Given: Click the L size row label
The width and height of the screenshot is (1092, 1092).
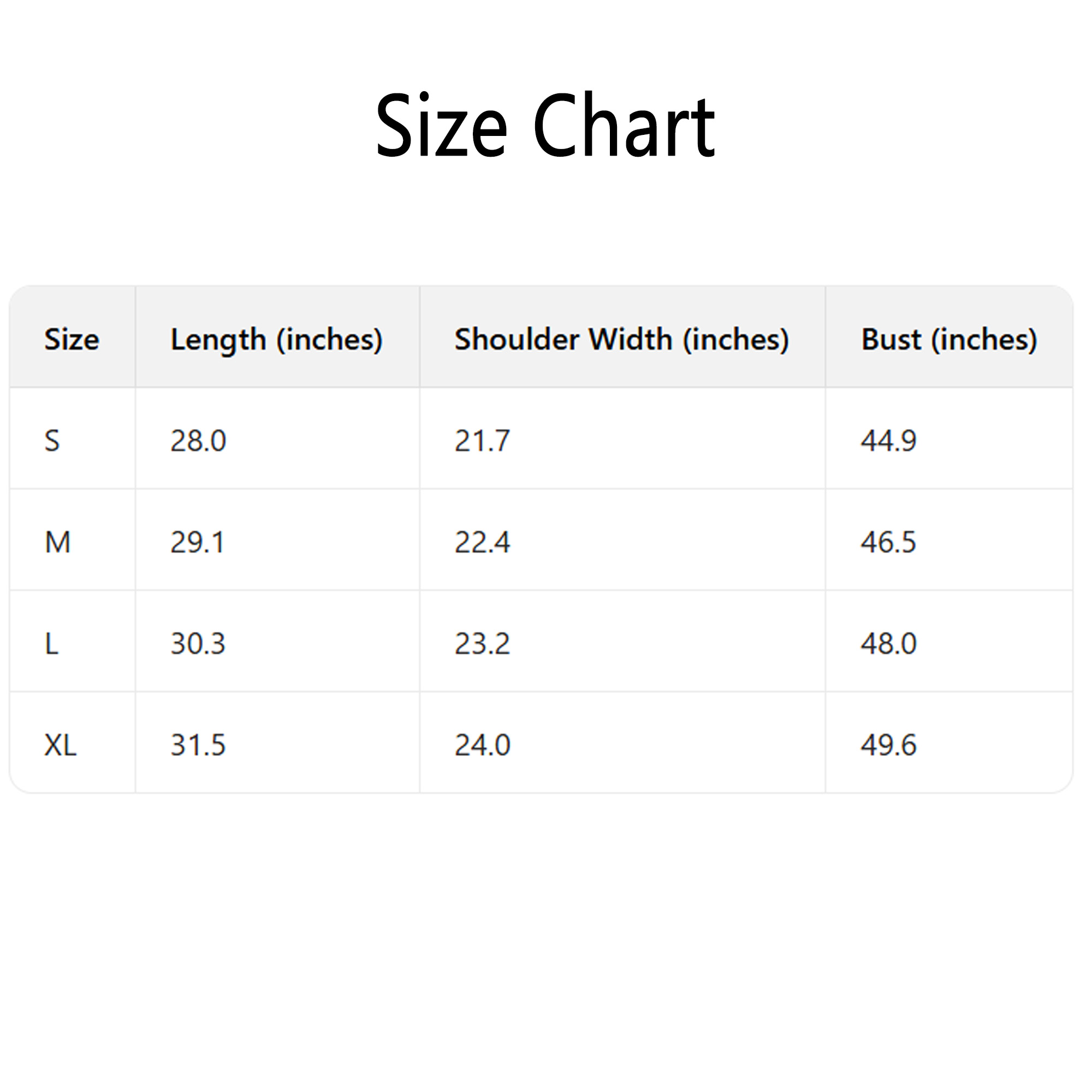Looking at the screenshot, I should coord(51,644).
